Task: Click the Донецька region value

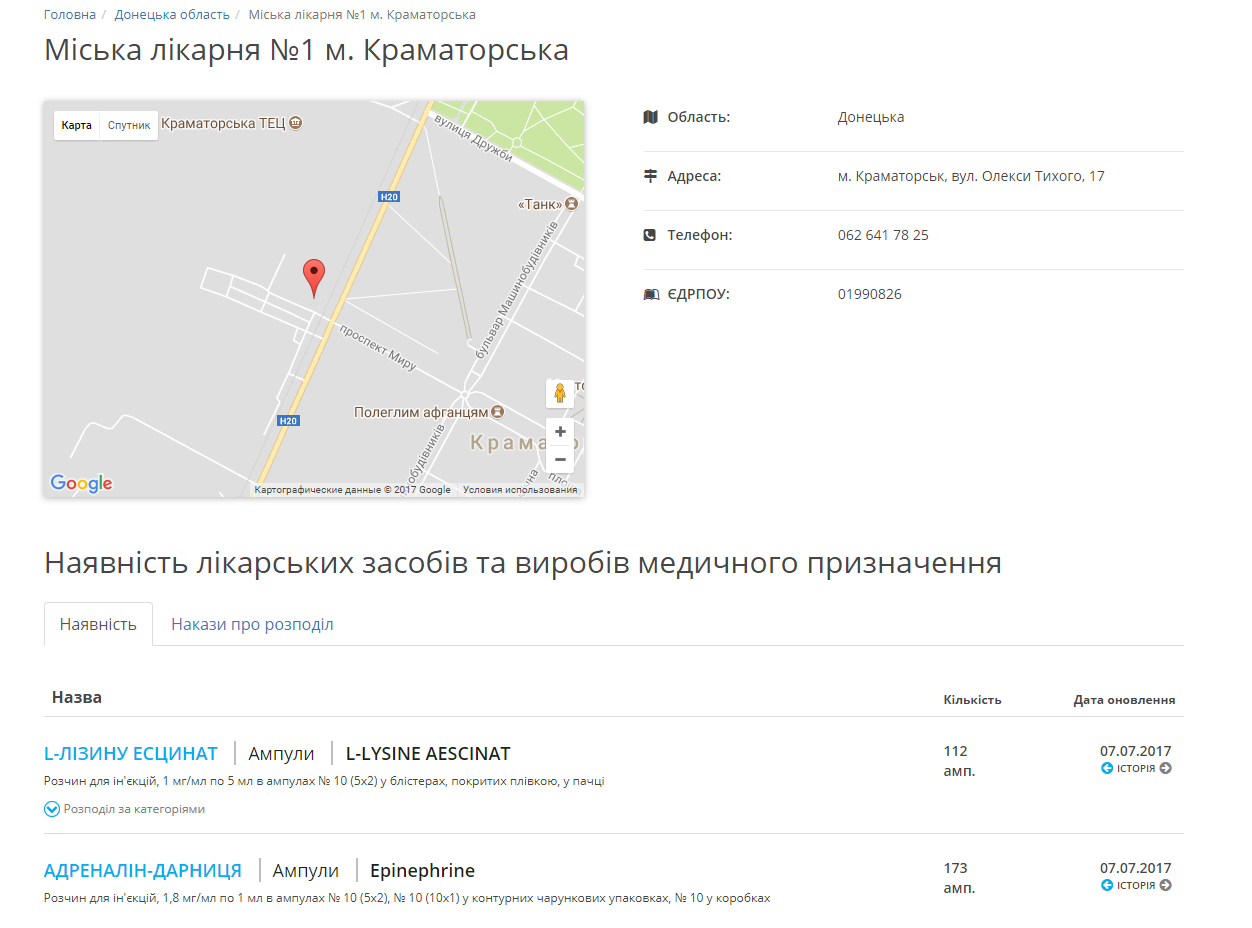Action: [871, 117]
